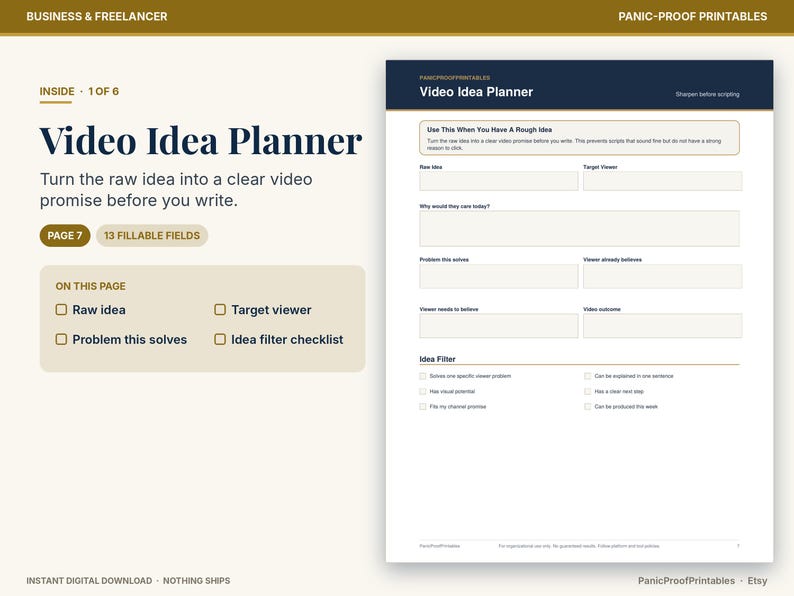Click the worksheet footer disclaimer text

(579, 546)
